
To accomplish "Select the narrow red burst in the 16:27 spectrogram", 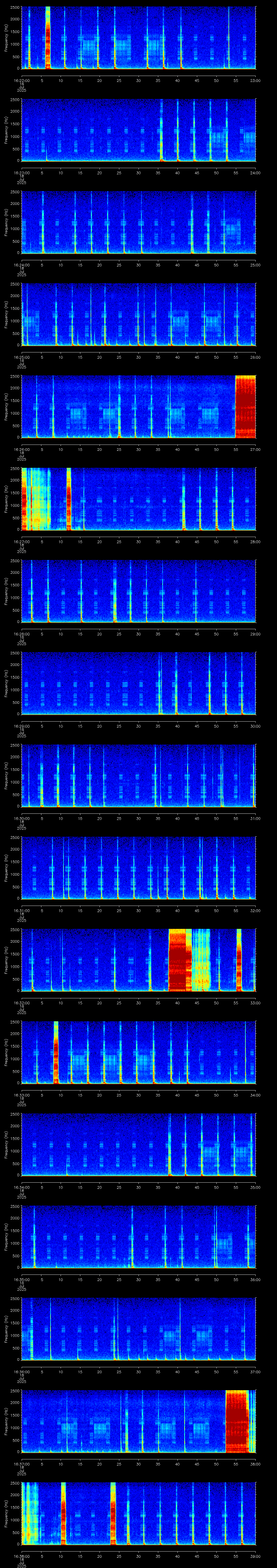I will (x=69, y=499).
